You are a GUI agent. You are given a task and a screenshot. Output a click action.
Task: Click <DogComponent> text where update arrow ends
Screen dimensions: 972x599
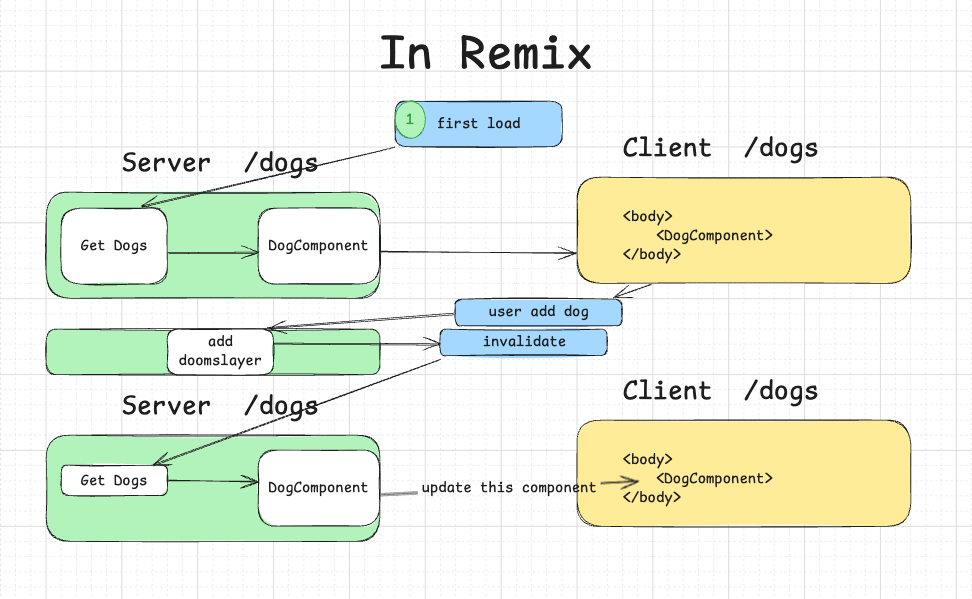point(714,479)
